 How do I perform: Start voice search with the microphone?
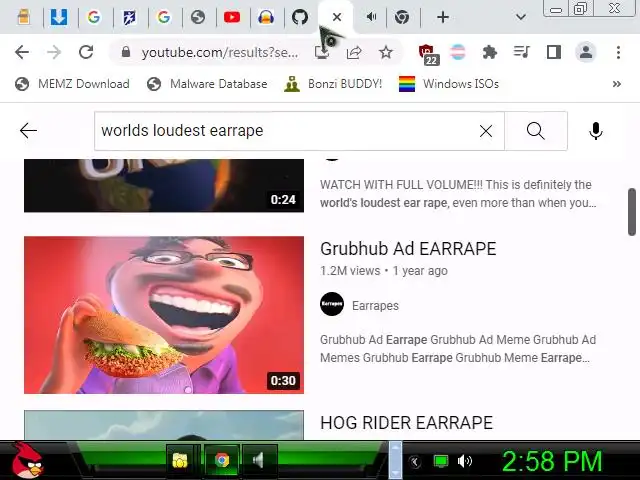(596, 131)
